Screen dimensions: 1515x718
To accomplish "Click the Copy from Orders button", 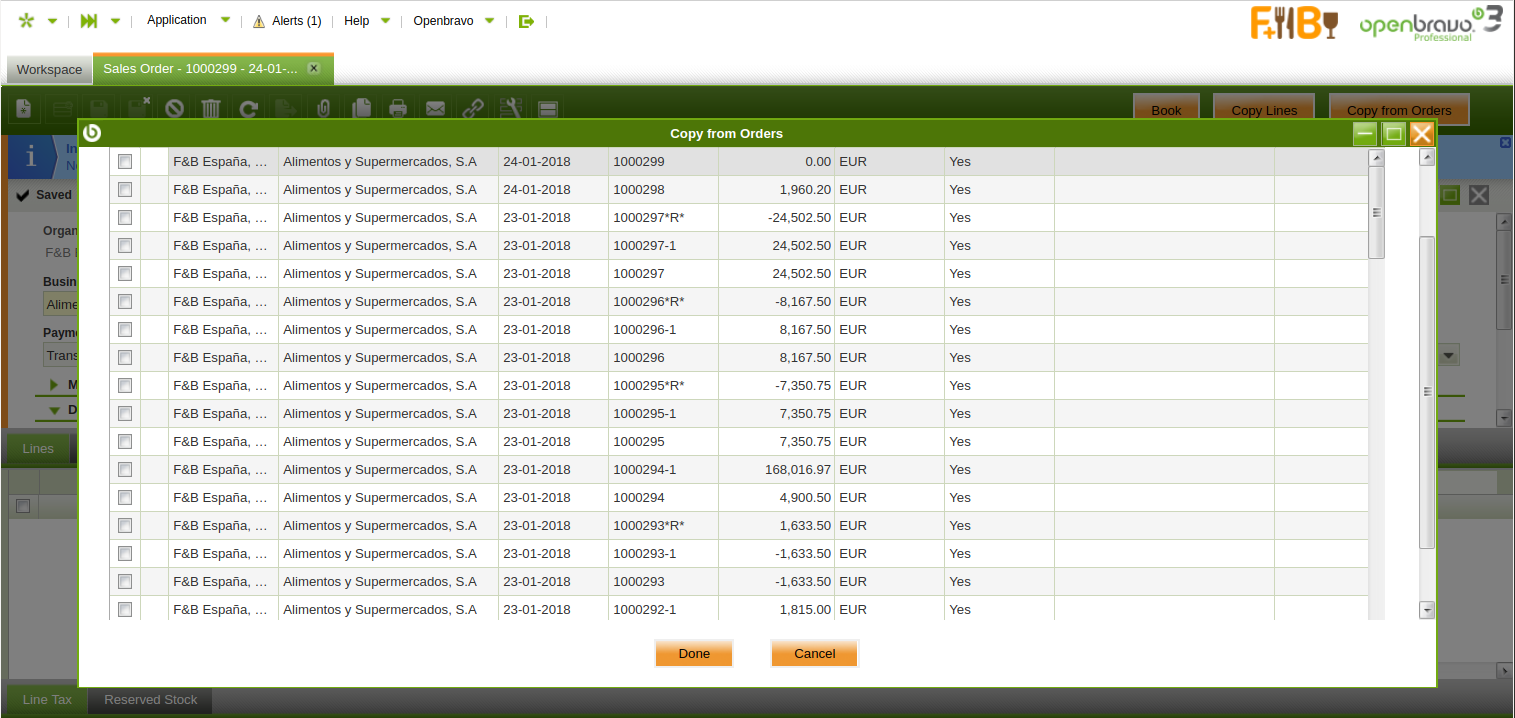I will point(1399,110).
